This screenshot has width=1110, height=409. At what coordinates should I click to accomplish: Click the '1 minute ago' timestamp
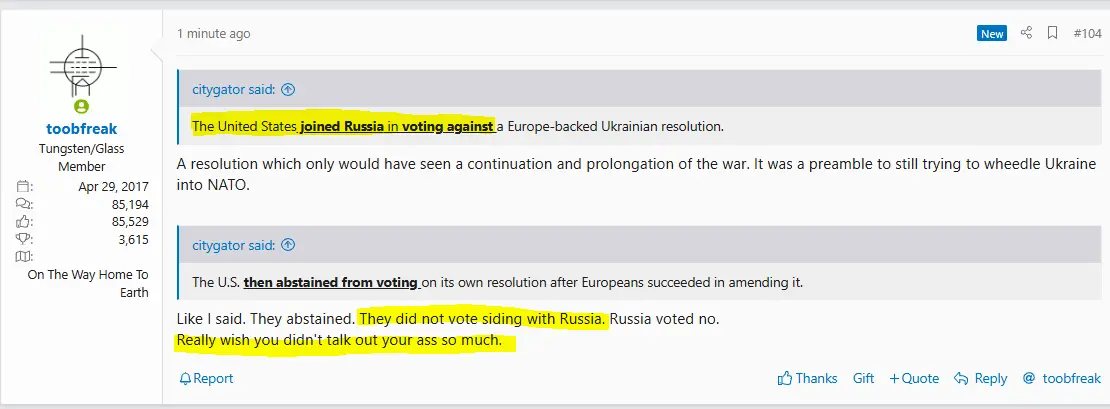click(x=214, y=33)
